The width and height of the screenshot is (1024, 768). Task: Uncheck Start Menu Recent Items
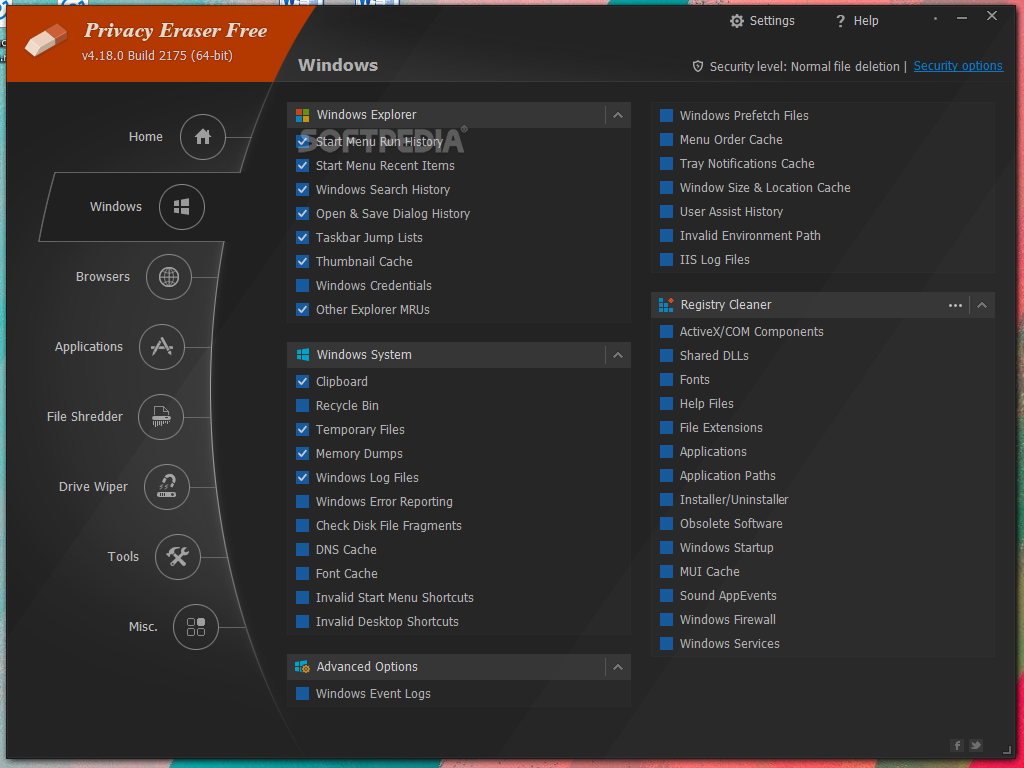(302, 165)
